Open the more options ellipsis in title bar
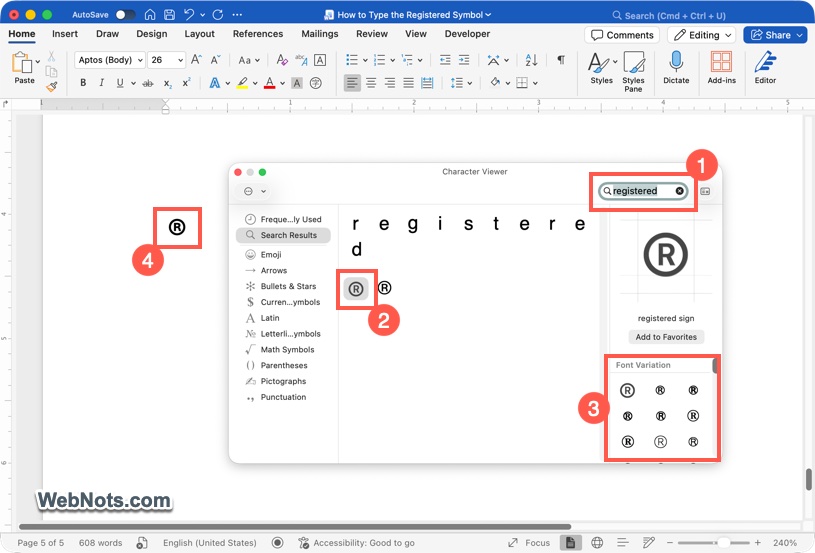815x553 pixels. pos(237,15)
